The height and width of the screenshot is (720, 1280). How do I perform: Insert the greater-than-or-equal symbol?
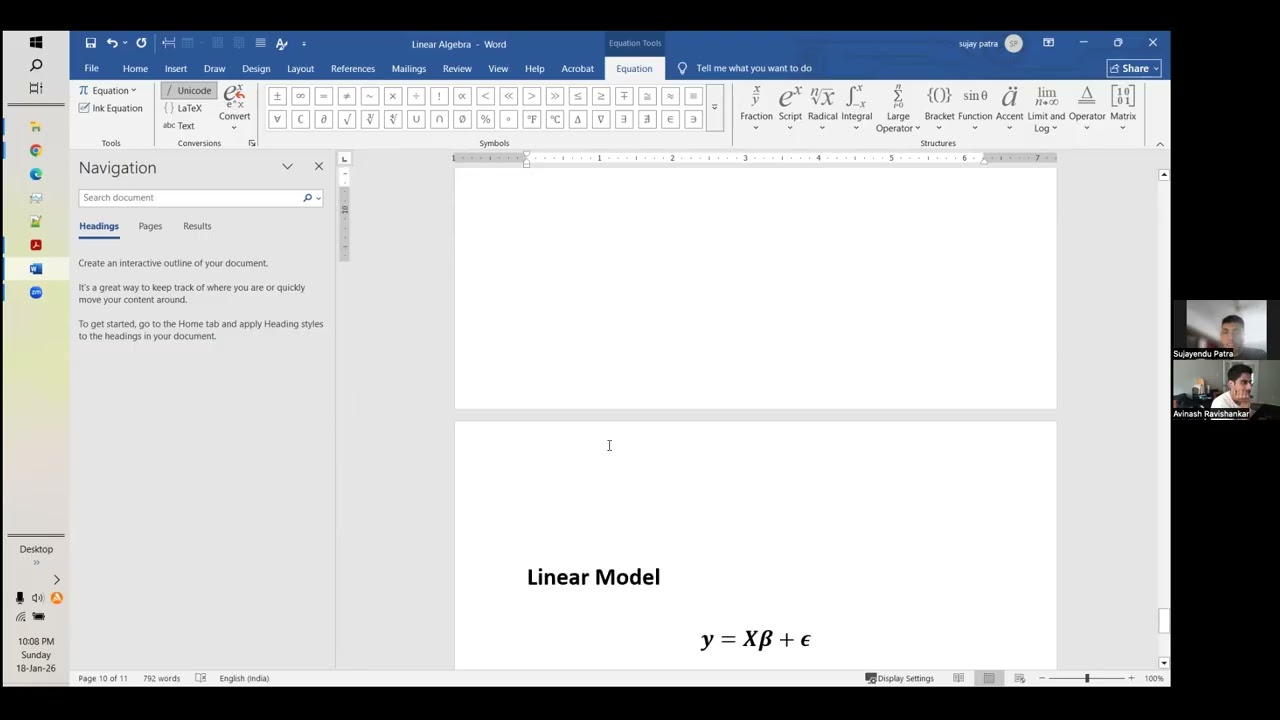[x=600, y=96]
